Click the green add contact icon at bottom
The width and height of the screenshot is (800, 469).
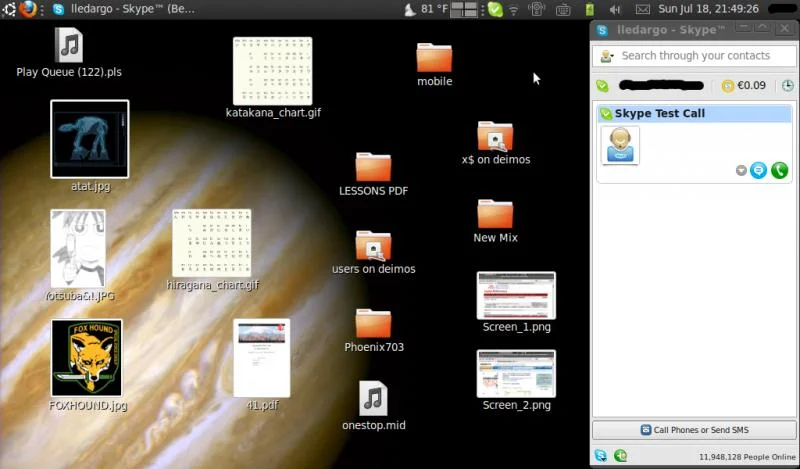point(620,456)
